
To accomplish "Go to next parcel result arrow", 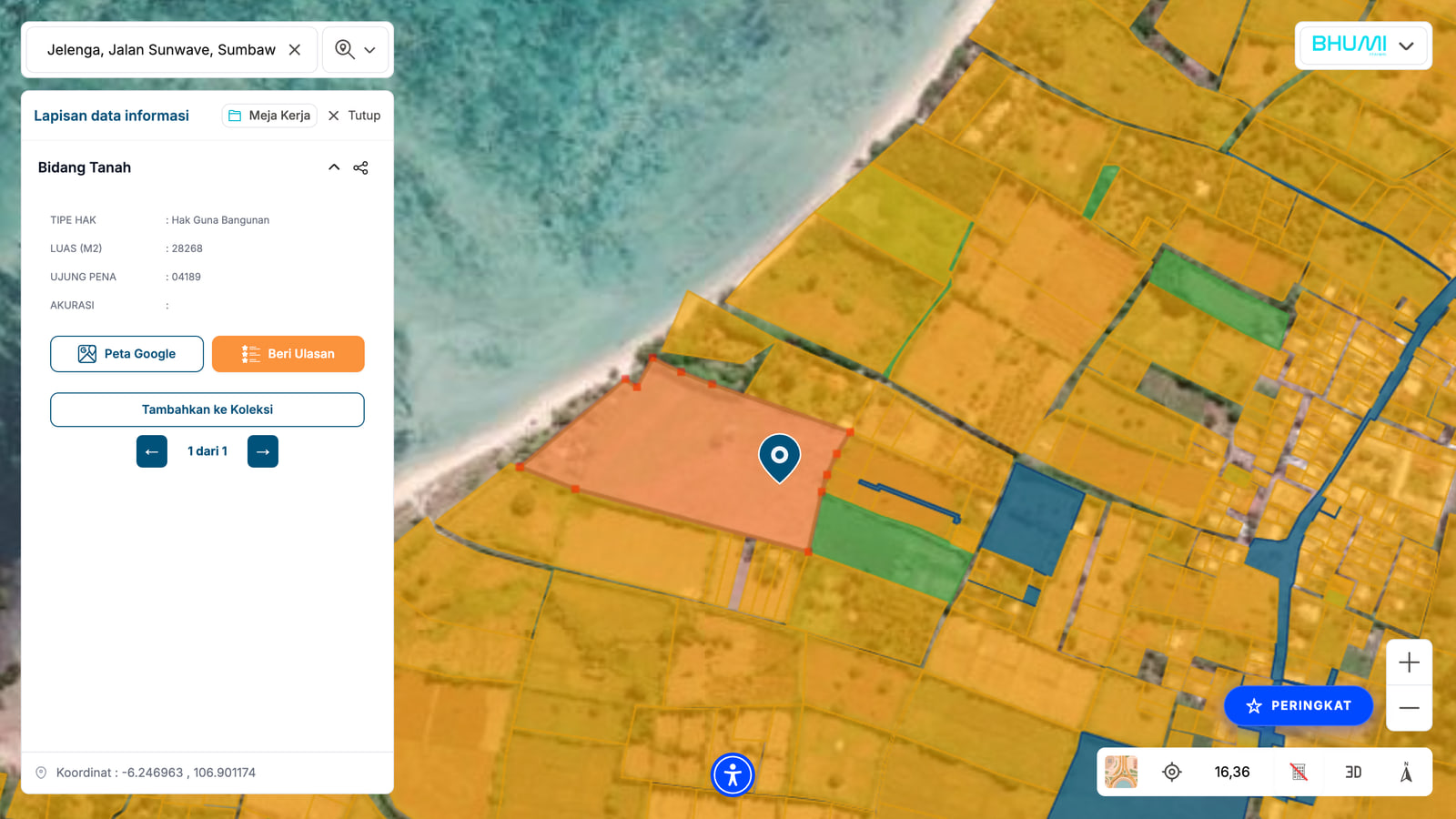I will tap(263, 451).
